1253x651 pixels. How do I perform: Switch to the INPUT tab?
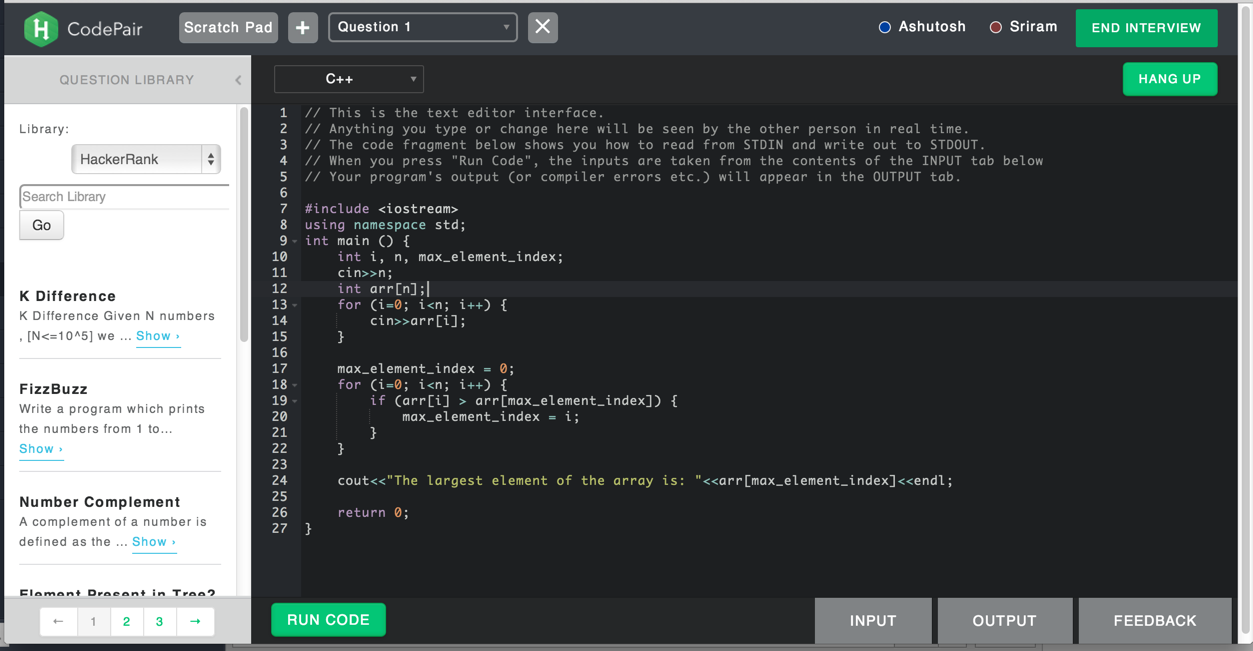pyautogui.click(x=872, y=621)
